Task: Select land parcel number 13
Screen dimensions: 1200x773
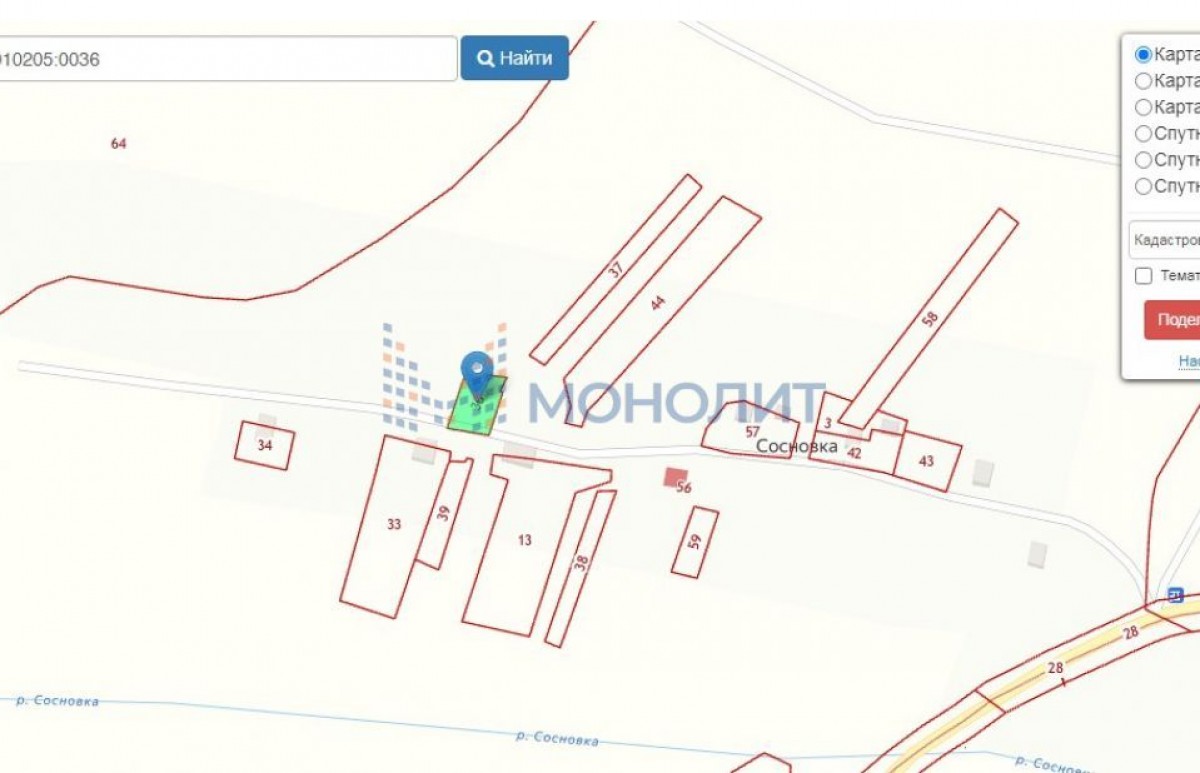Action: pyautogui.click(x=525, y=540)
